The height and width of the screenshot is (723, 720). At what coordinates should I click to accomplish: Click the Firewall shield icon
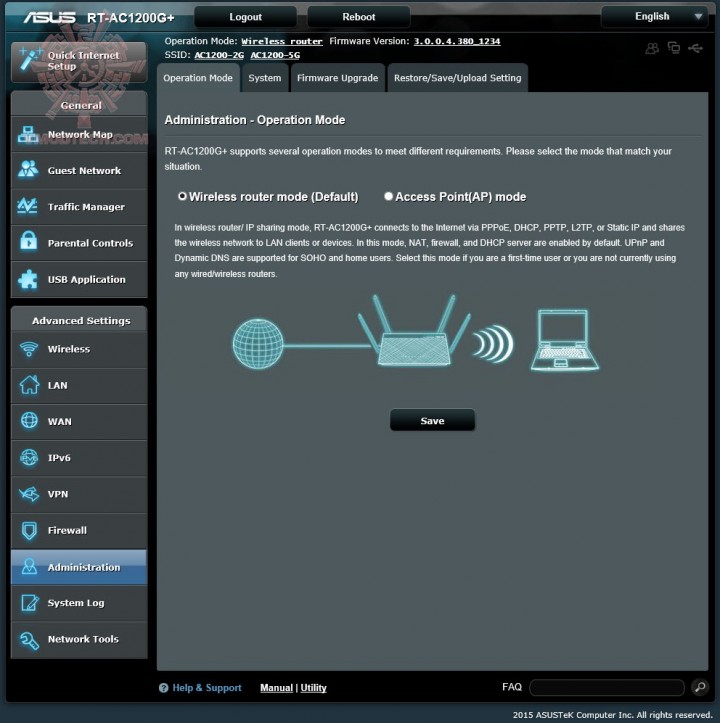pyautogui.click(x=29, y=530)
